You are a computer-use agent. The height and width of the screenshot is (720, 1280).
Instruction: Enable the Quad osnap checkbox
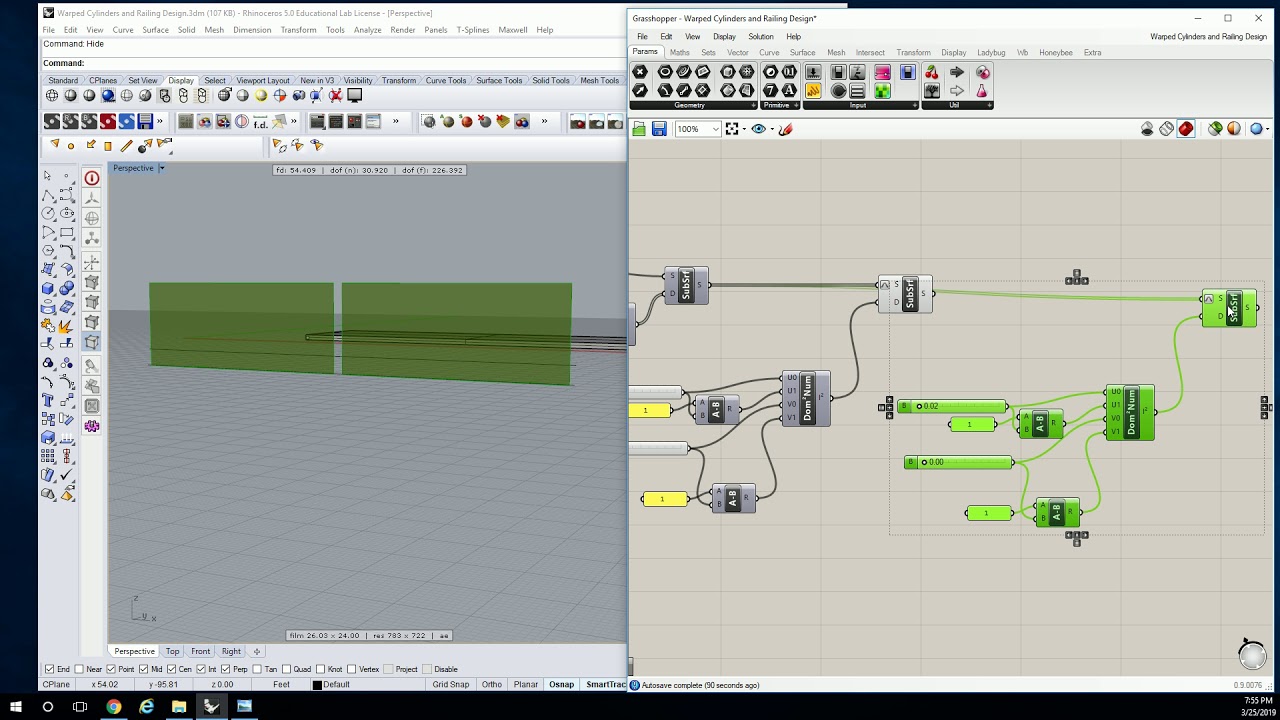289,669
